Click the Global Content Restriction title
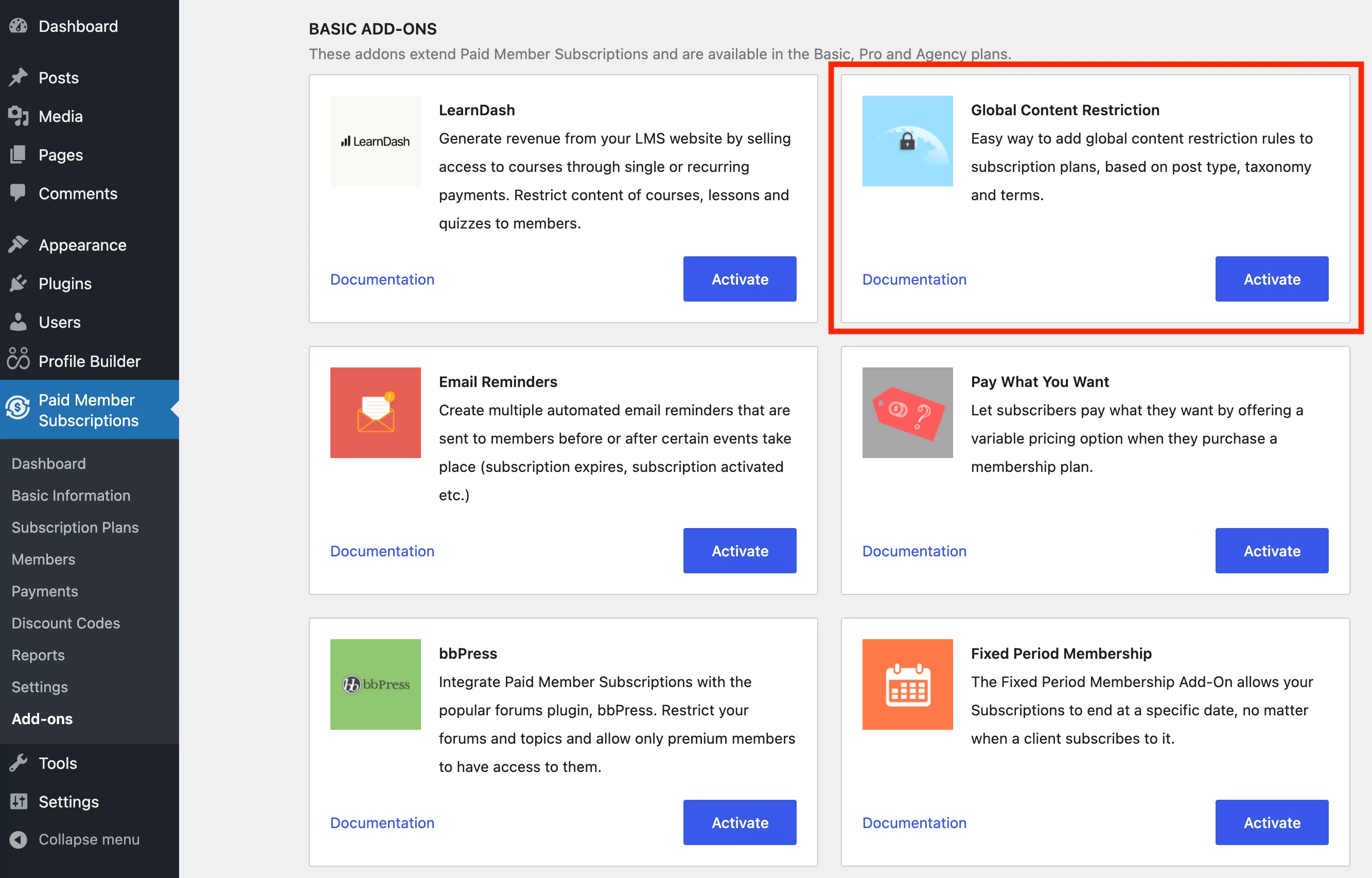This screenshot has height=878, width=1372. [1065, 110]
